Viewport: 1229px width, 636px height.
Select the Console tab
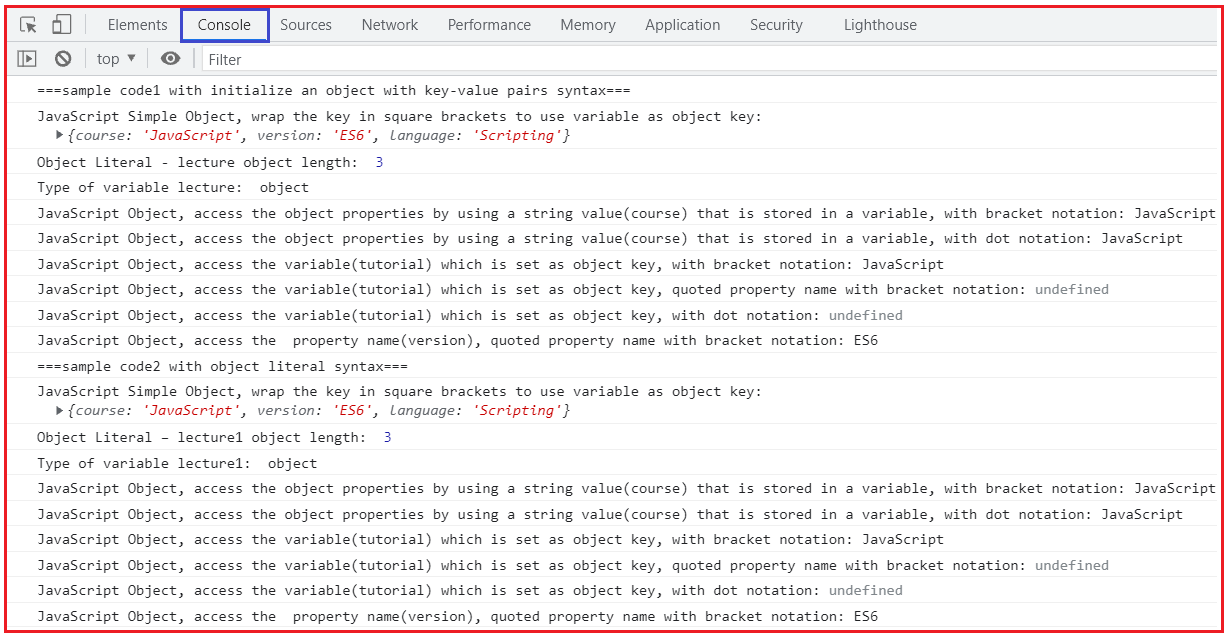[224, 25]
